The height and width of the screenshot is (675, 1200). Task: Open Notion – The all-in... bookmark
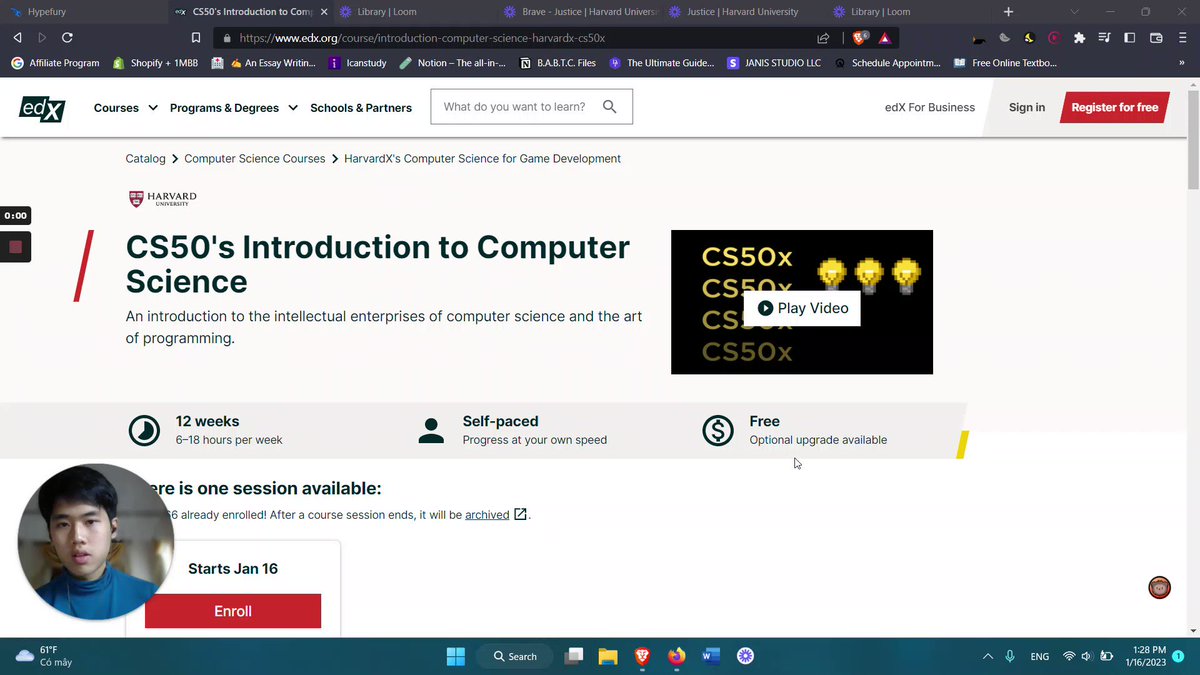pyautogui.click(x=454, y=62)
